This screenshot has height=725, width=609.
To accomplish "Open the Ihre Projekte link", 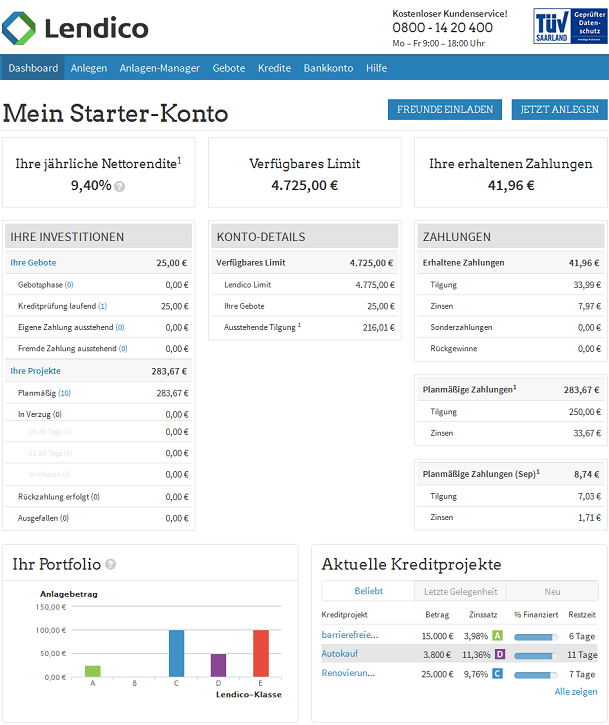I will (36, 371).
